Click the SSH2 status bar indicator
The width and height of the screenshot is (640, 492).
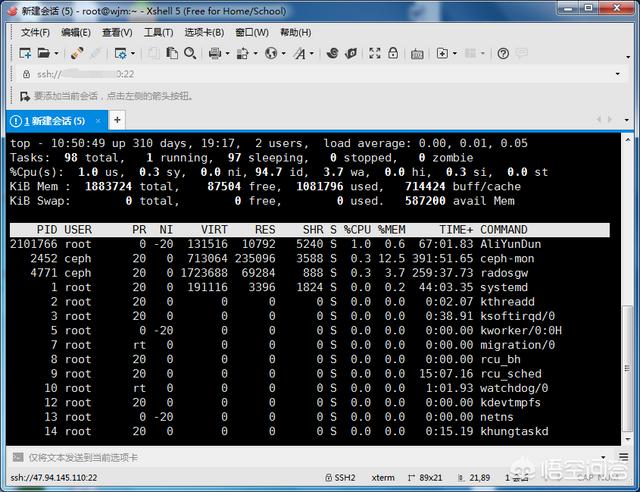[x=340, y=477]
